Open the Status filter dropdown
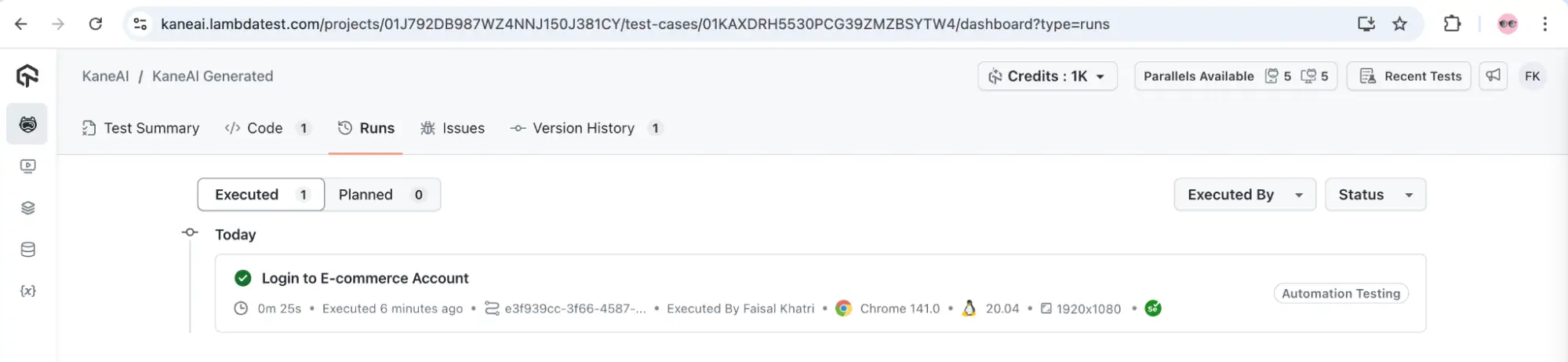The width and height of the screenshot is (1568, 362). tap(1375, 195)
